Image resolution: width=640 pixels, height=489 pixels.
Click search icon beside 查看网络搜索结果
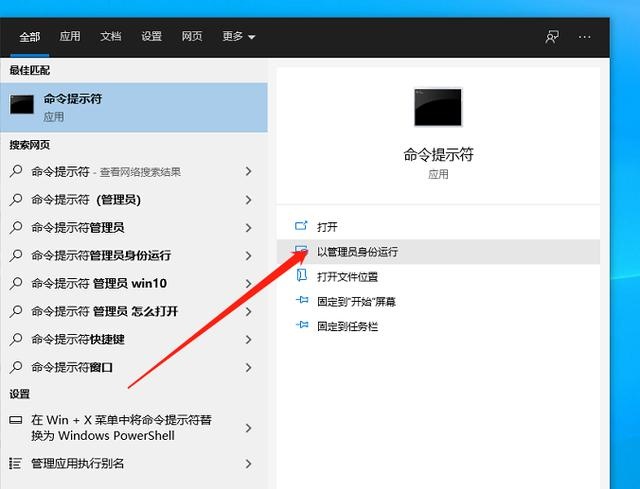pos(16,171)
